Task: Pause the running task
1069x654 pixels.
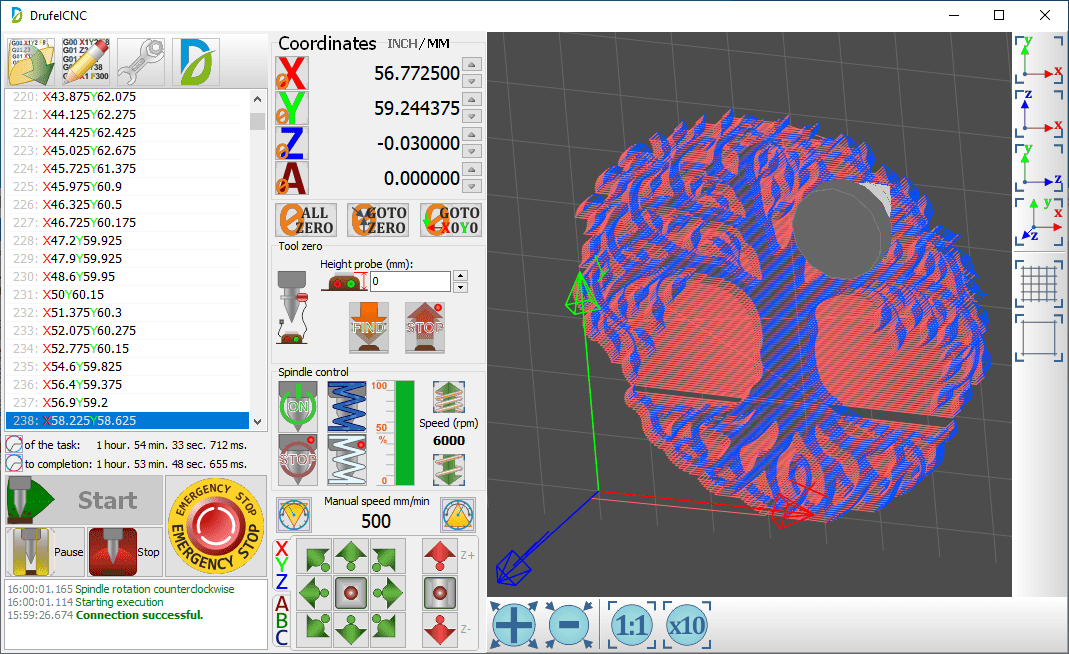Action: (x=46, y=552)
